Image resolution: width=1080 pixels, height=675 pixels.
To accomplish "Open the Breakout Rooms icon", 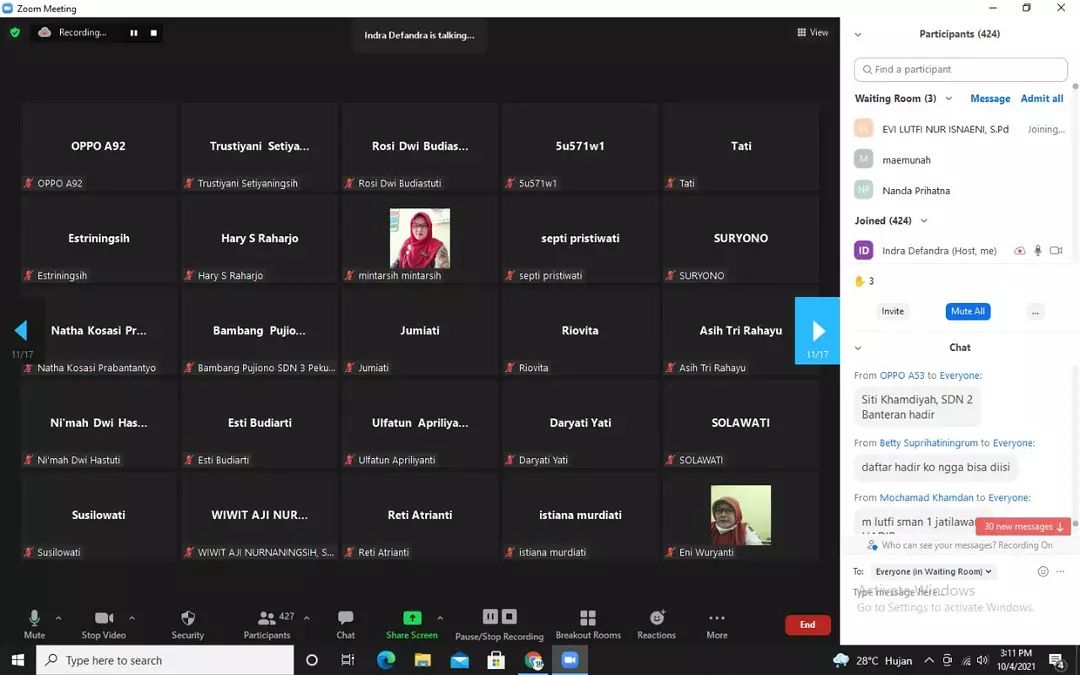I will (588, 619).
